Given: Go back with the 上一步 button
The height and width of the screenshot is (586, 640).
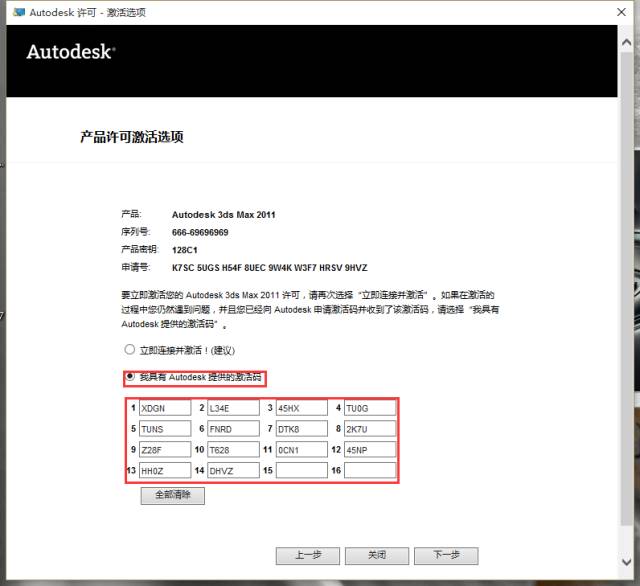Looking at the screenshot, I should (308, 555).
